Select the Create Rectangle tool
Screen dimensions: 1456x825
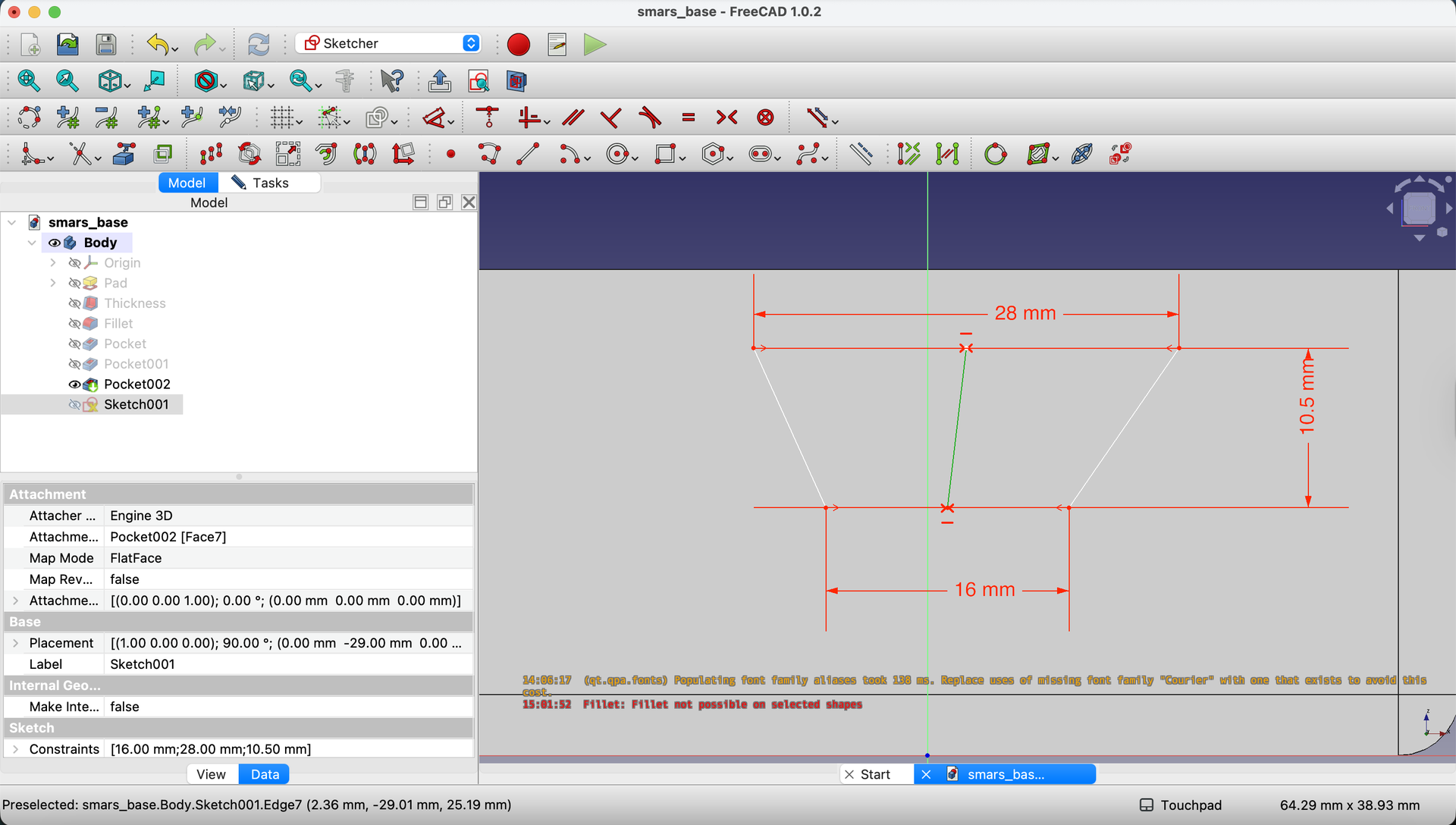tap(665, 154)
